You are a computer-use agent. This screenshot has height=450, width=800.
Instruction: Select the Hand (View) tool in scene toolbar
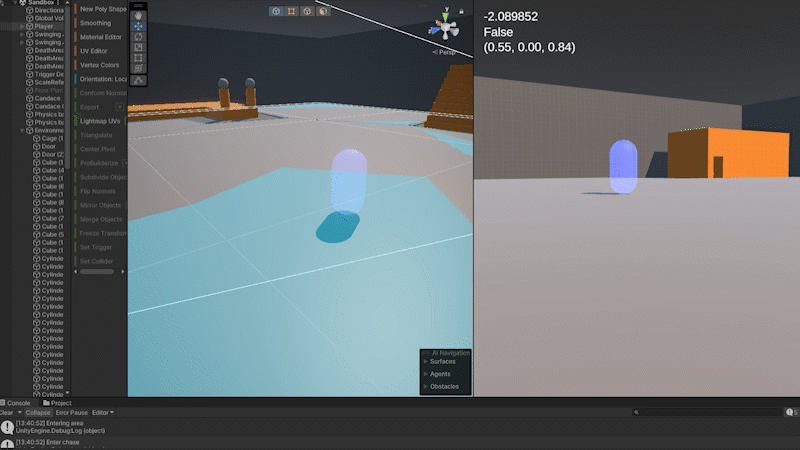(x=138, y=15)
